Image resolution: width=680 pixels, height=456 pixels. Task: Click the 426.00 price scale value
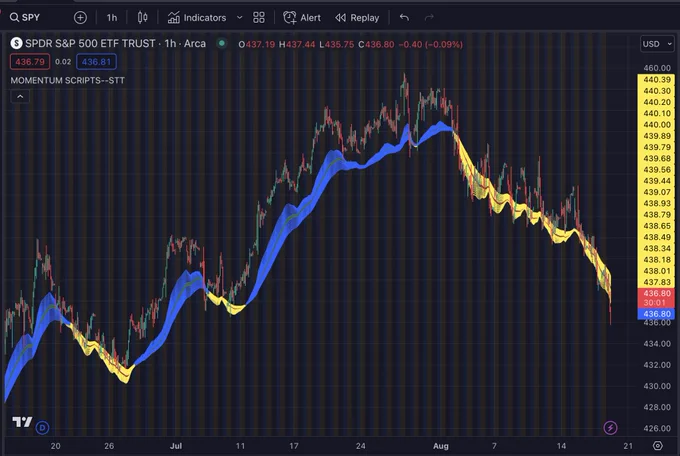pos(657,428)
